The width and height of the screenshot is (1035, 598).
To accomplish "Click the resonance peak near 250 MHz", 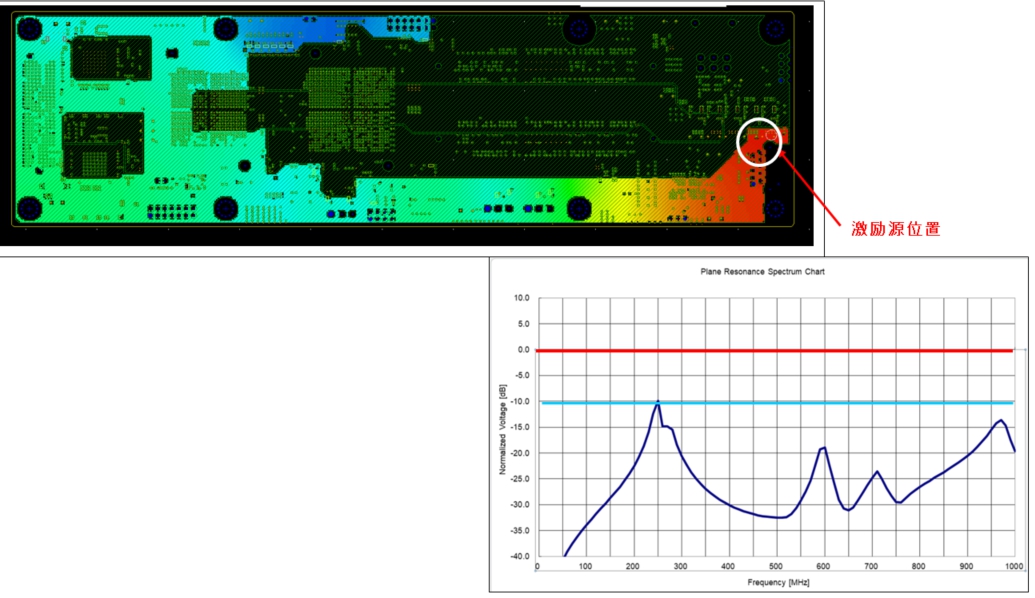I will pyautogui.click(x=657, y=404).
